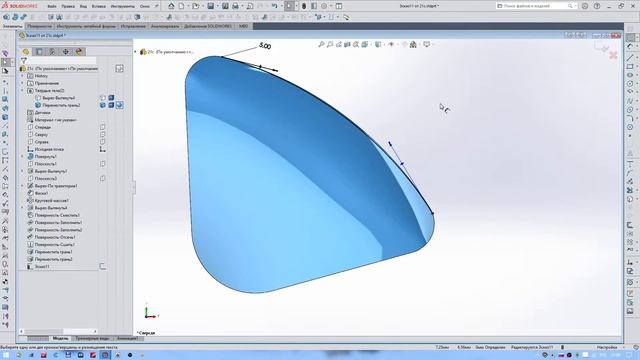Image resolution: width=640 pixels, height=360 pixels.
Task: Switch to the FeatureManager design tree tab
Action: tap(26, 51)
